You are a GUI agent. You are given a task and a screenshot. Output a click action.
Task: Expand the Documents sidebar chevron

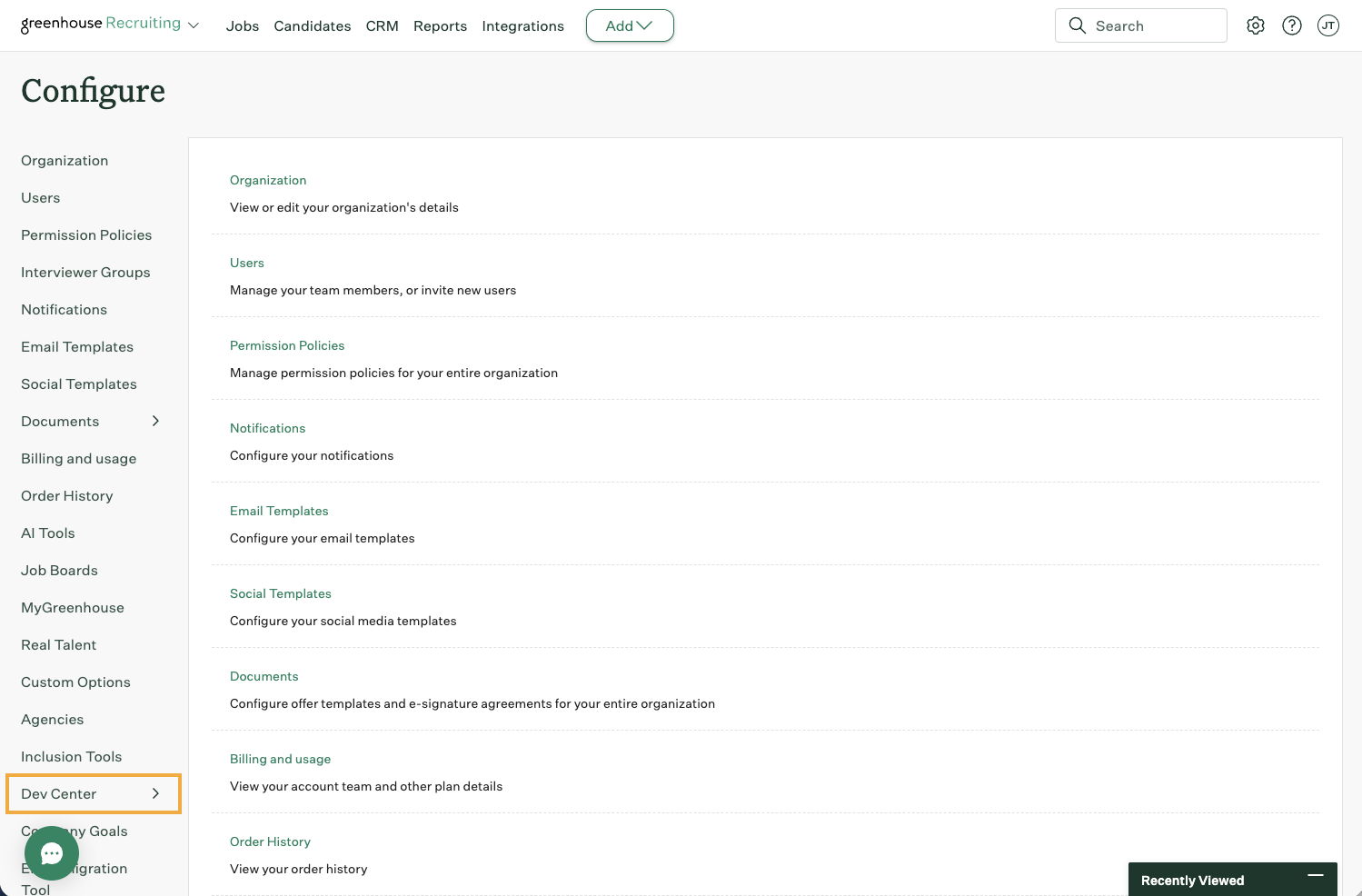pos(155,421)
